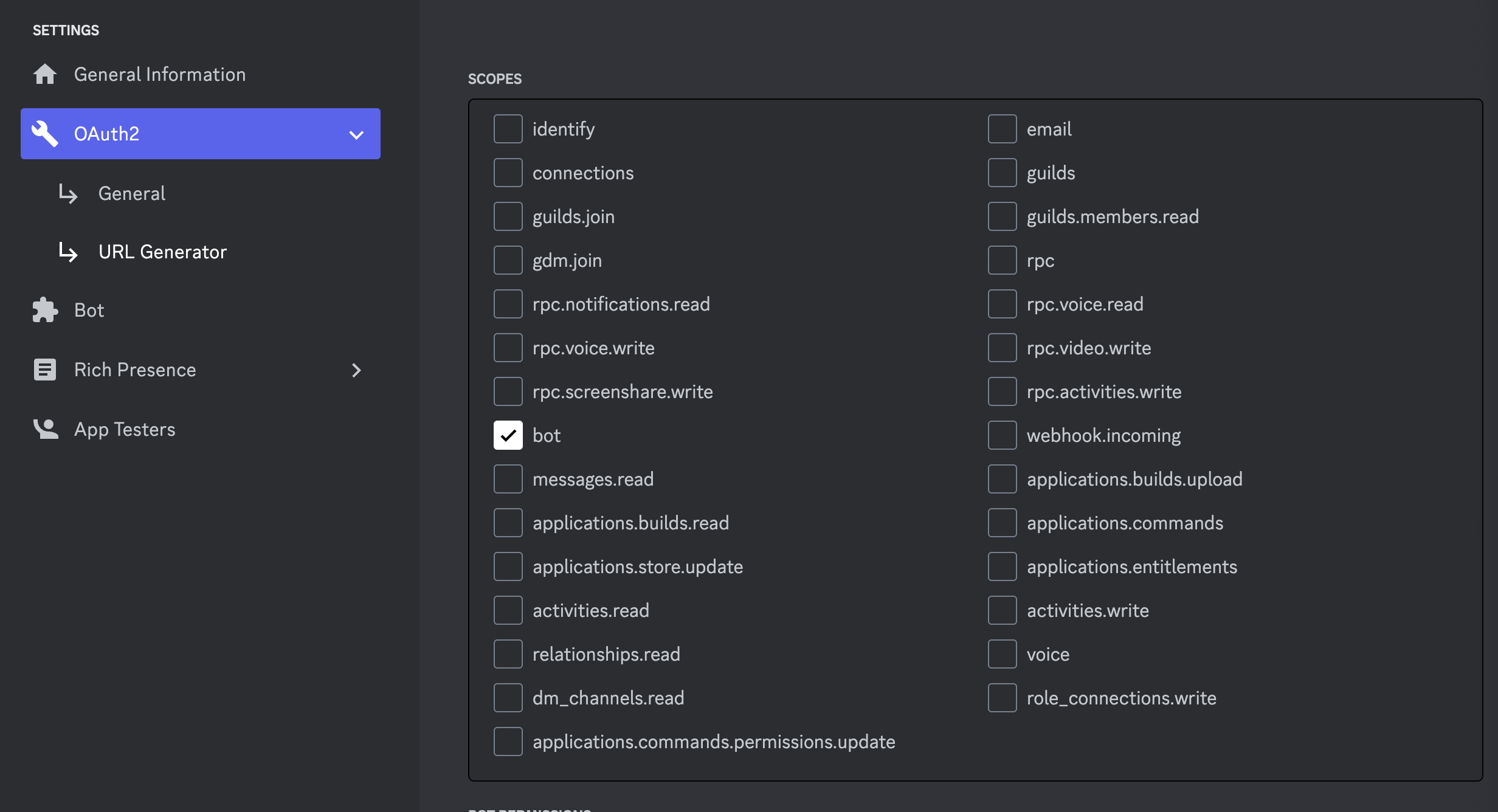Click the Rich Presence document icon

coord(45,370)
